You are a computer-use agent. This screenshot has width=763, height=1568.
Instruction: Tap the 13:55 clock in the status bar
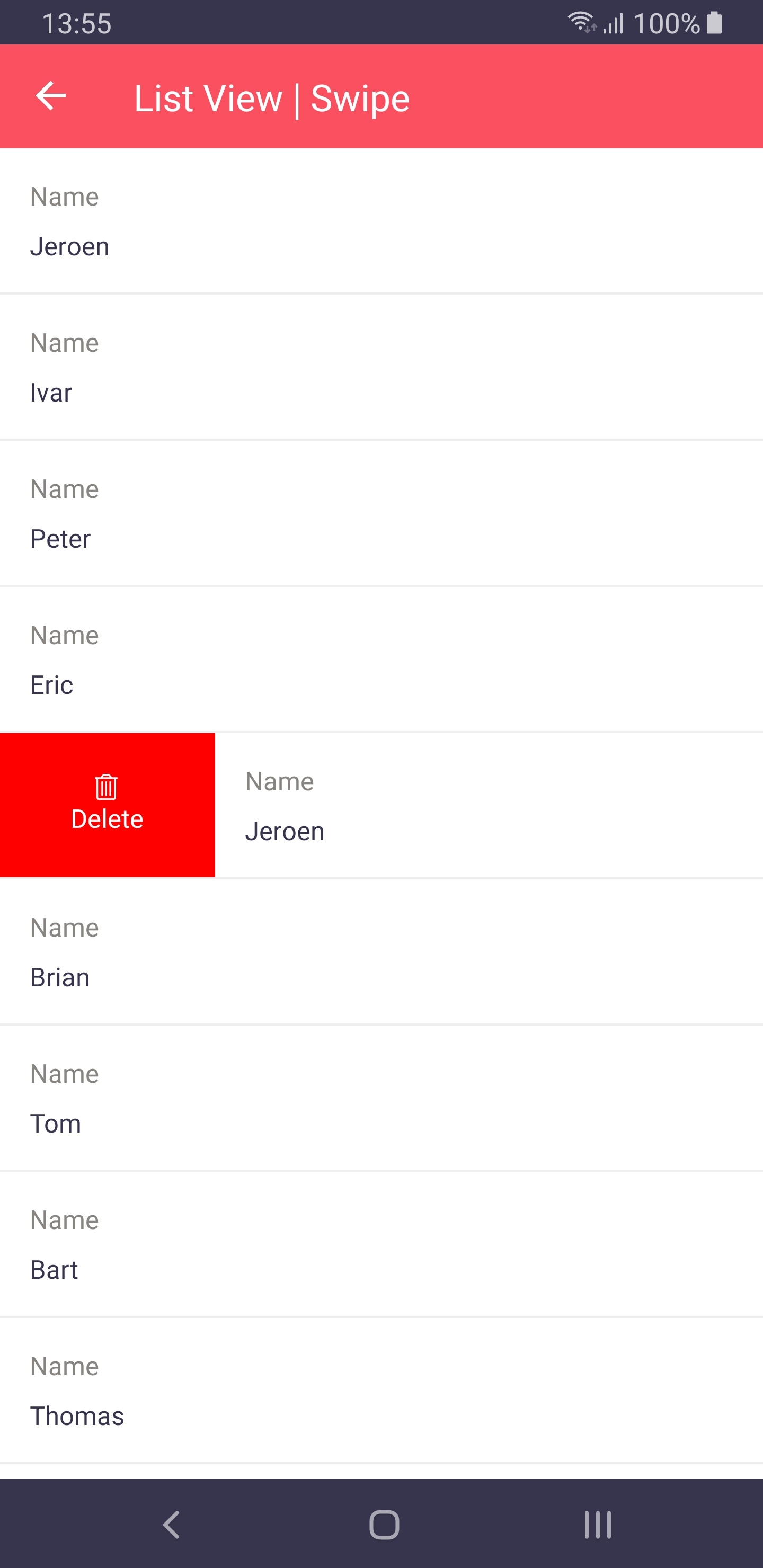click(77, 24)
